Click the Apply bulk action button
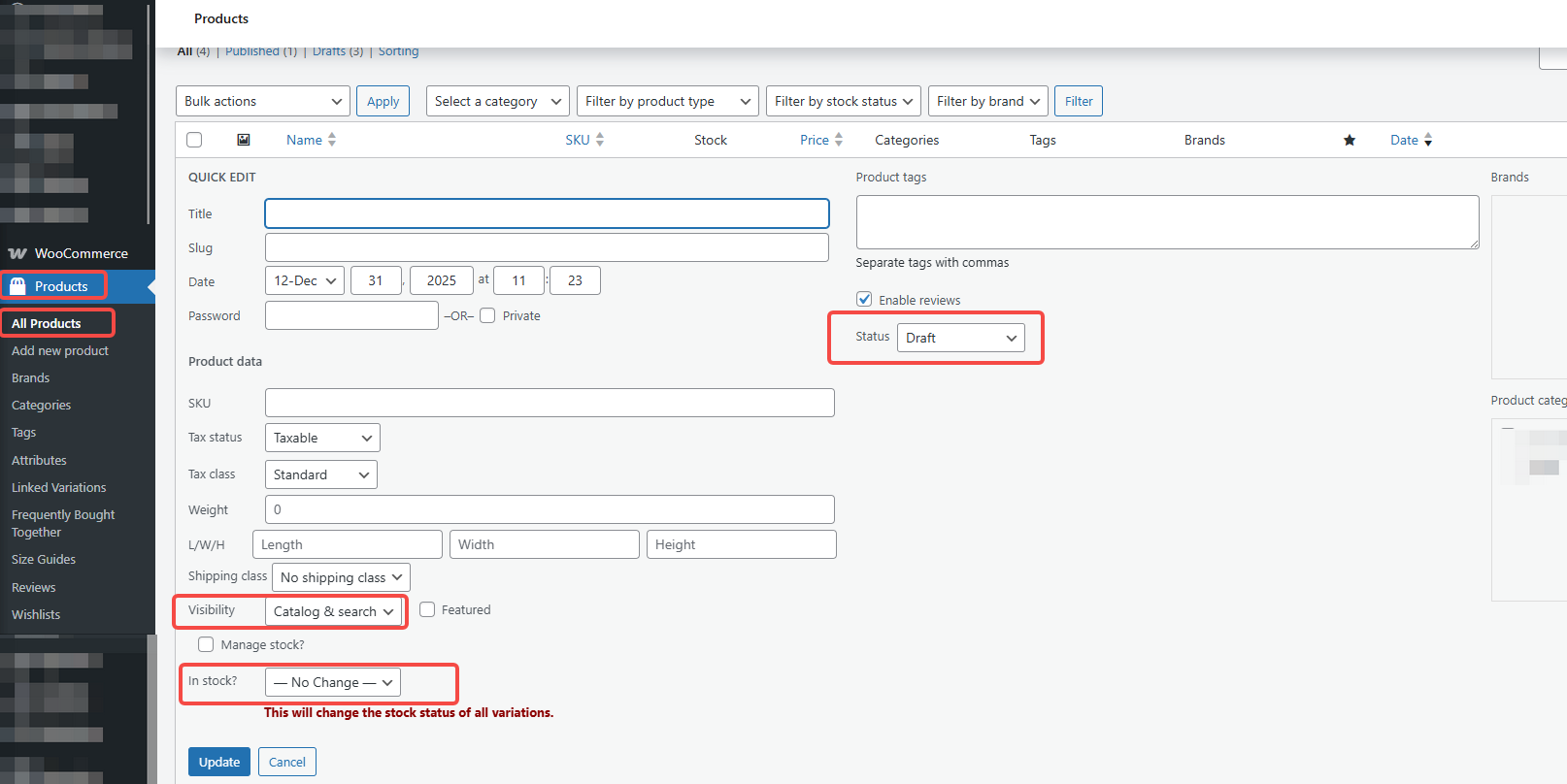This screenshot has height=784, width=1567. 383,101
